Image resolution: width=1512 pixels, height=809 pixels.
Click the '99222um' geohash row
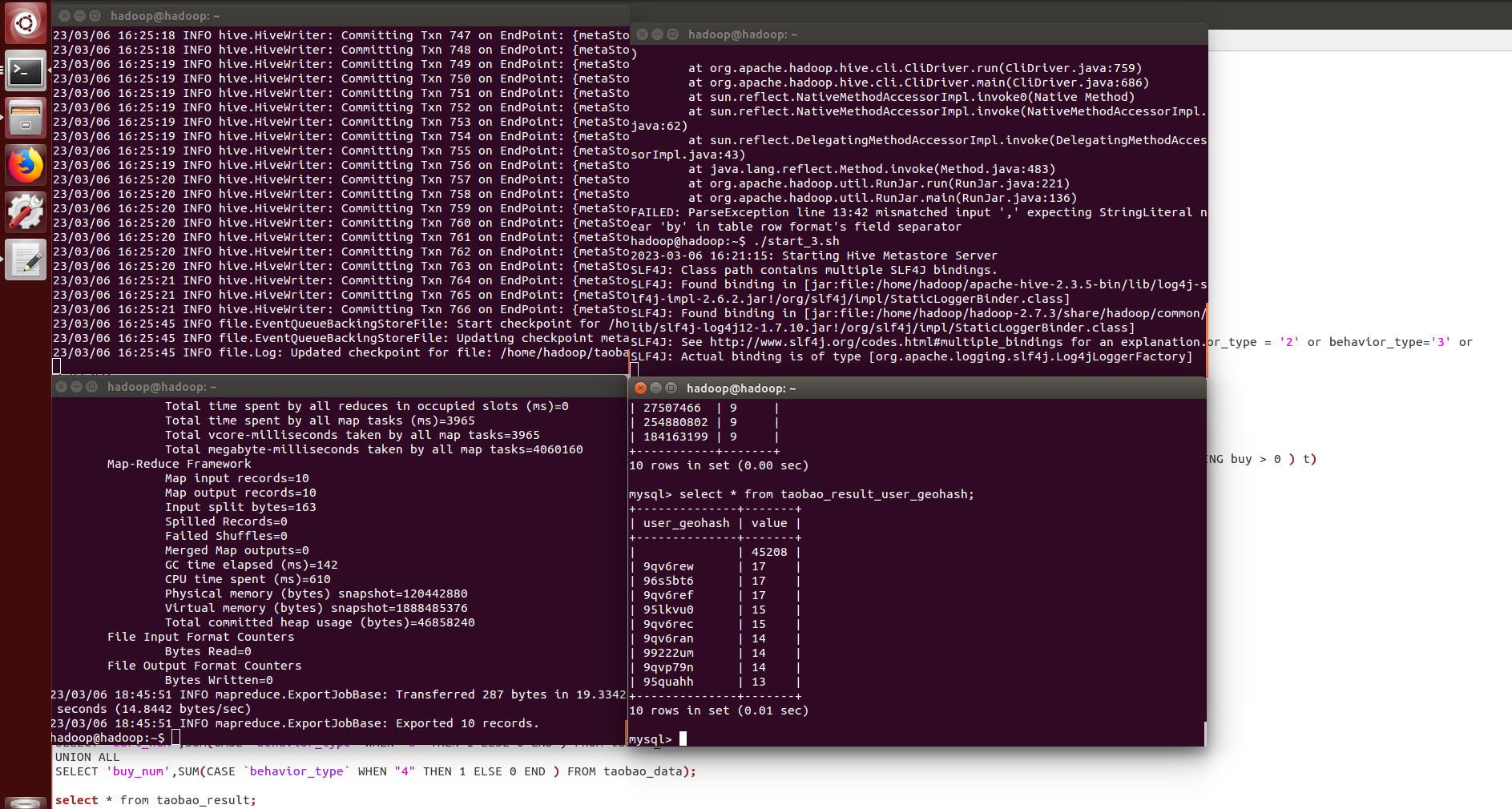click(715, 653)
